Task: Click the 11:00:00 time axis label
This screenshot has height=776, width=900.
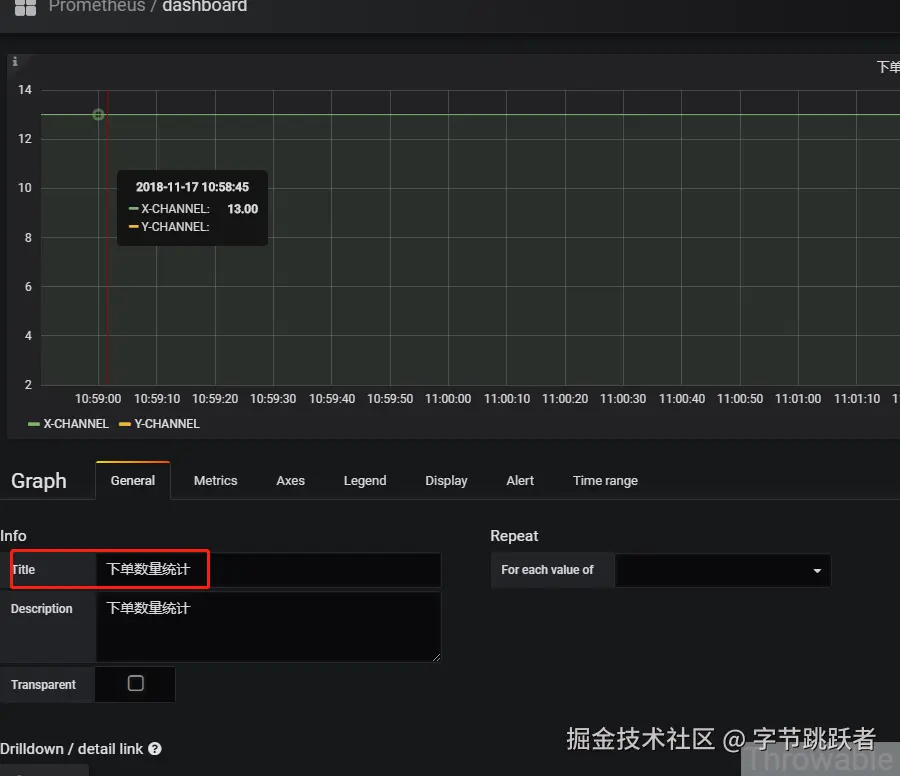Action: (448, 398)
